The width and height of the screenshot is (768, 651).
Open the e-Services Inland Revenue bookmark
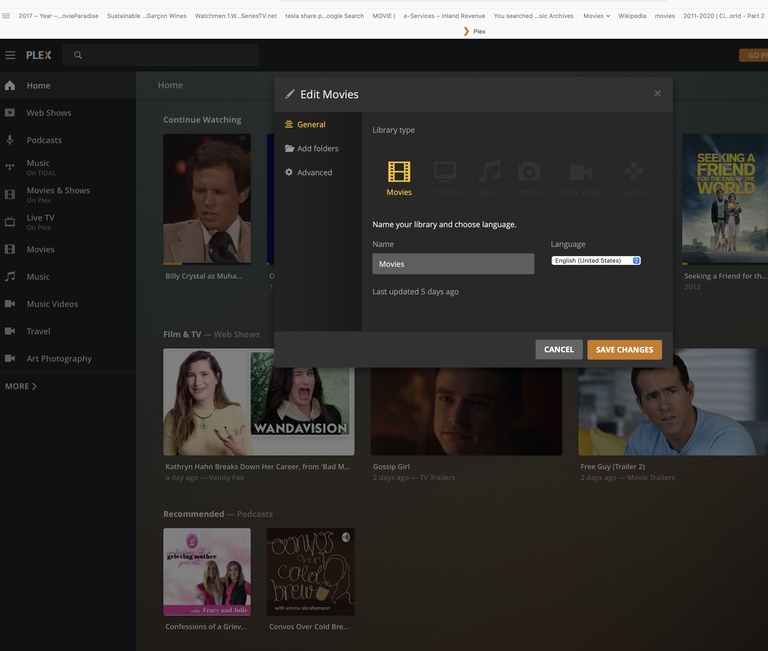coord(444,16)
